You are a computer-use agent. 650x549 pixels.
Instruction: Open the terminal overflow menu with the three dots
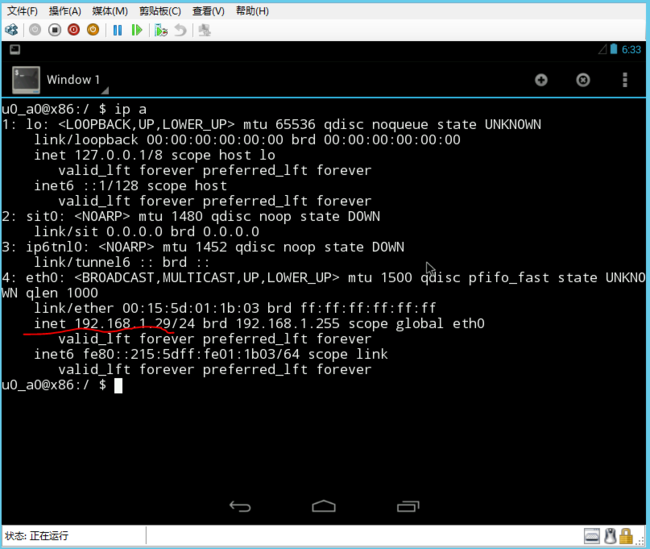point(625,80)
